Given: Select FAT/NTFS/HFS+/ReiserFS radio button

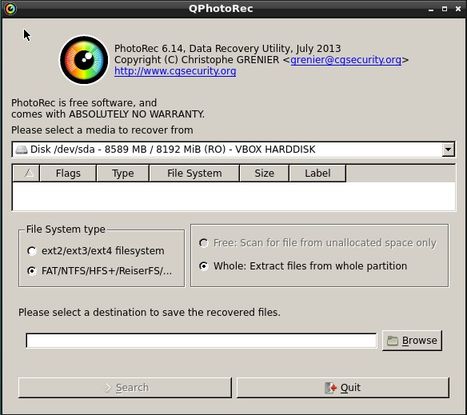Looking at the screenshot, I should pyautogui.click(x=100, y=271).
